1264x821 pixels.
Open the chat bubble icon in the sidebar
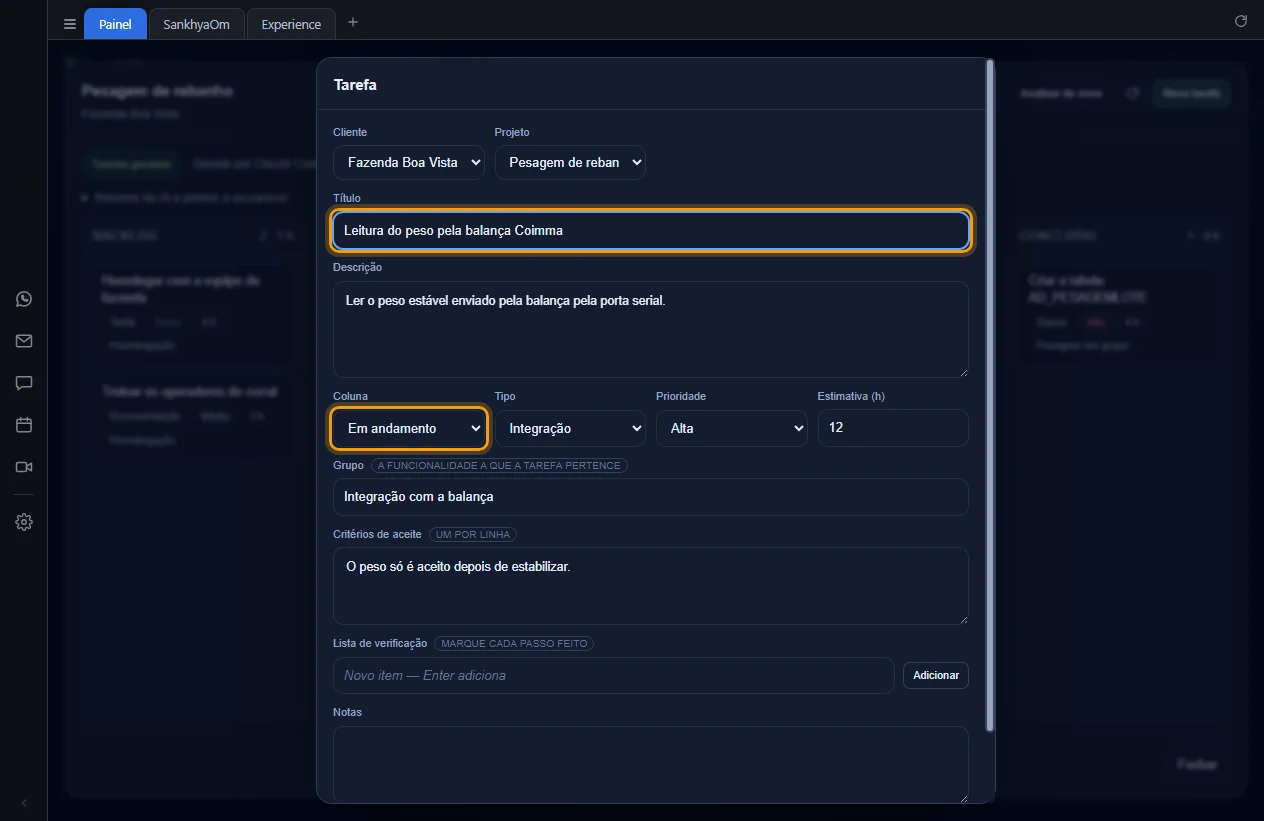[24, 383]
